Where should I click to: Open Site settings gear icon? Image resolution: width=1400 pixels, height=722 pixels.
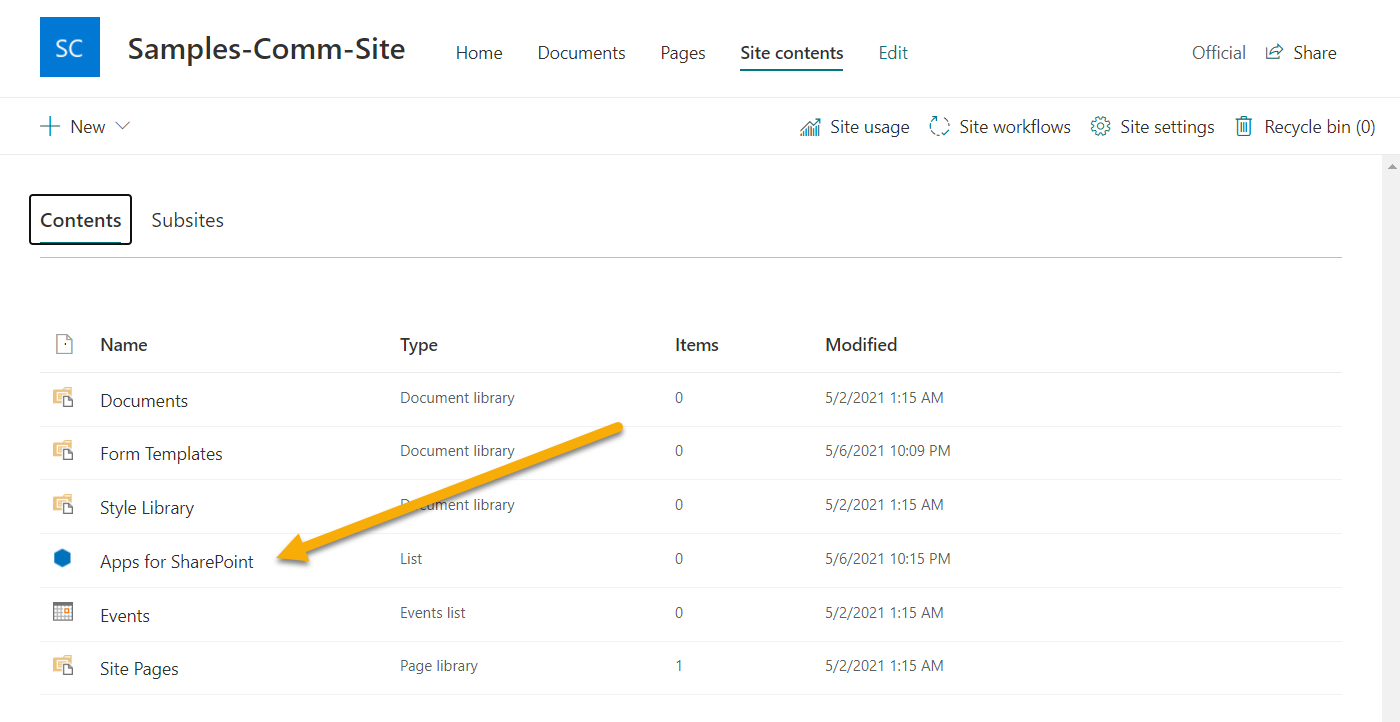pyautogui.click(x=1100, y=127)
